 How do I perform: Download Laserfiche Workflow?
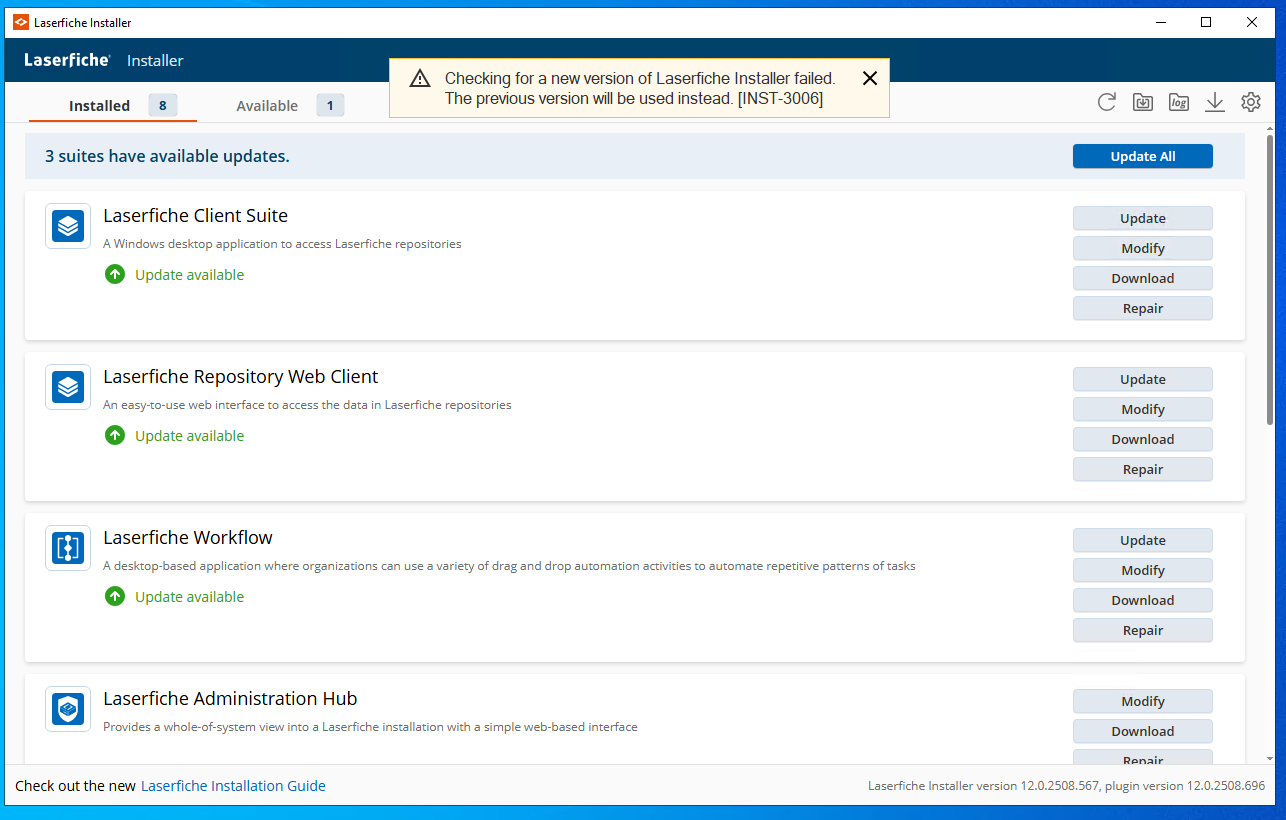pos(1143,600)
